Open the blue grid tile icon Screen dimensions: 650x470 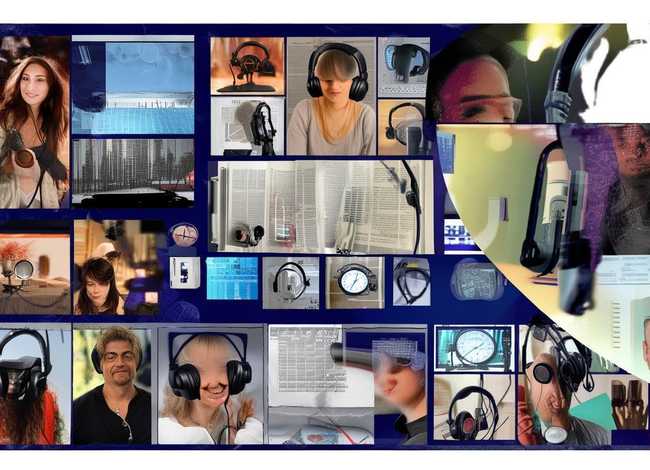[231, 278]
